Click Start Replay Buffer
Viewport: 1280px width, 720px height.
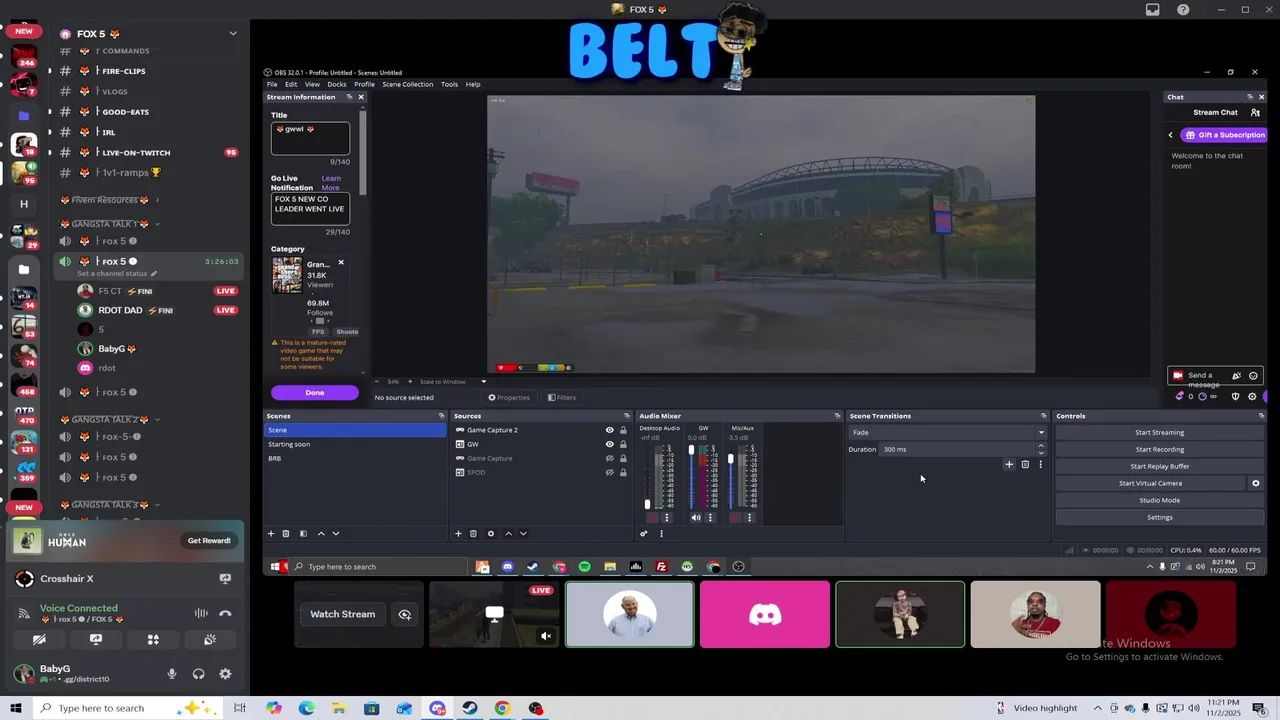[1159, 466]
